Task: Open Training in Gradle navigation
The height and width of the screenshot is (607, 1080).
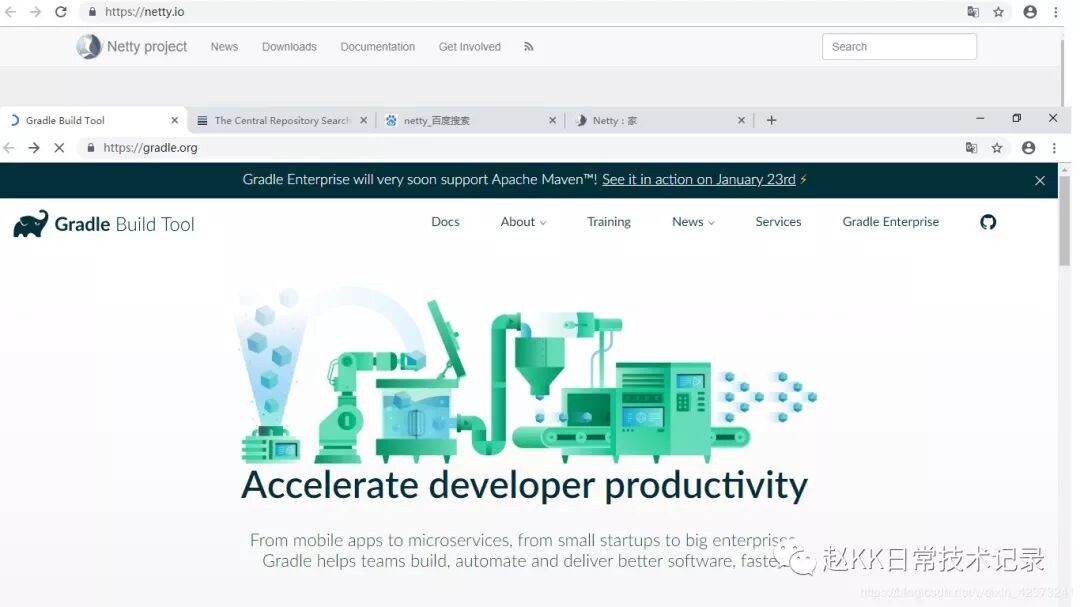Action: point(609,222)
